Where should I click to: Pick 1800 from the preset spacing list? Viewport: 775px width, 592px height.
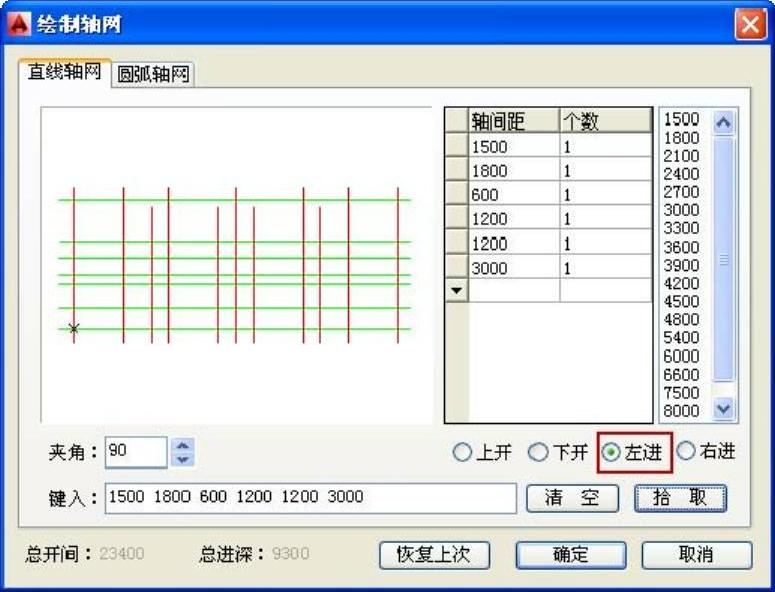click(681, 138)
